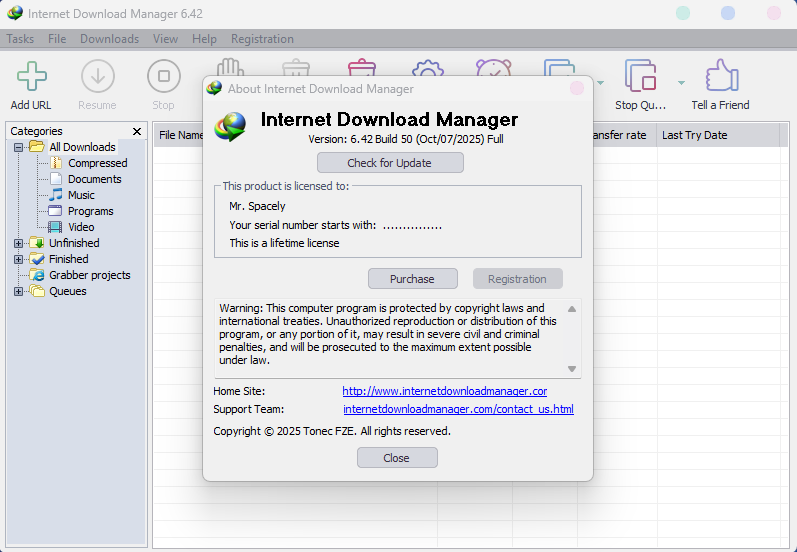797x552 pixels.
Task: Expand the Finished tree node
Action: tap(18, 259)
